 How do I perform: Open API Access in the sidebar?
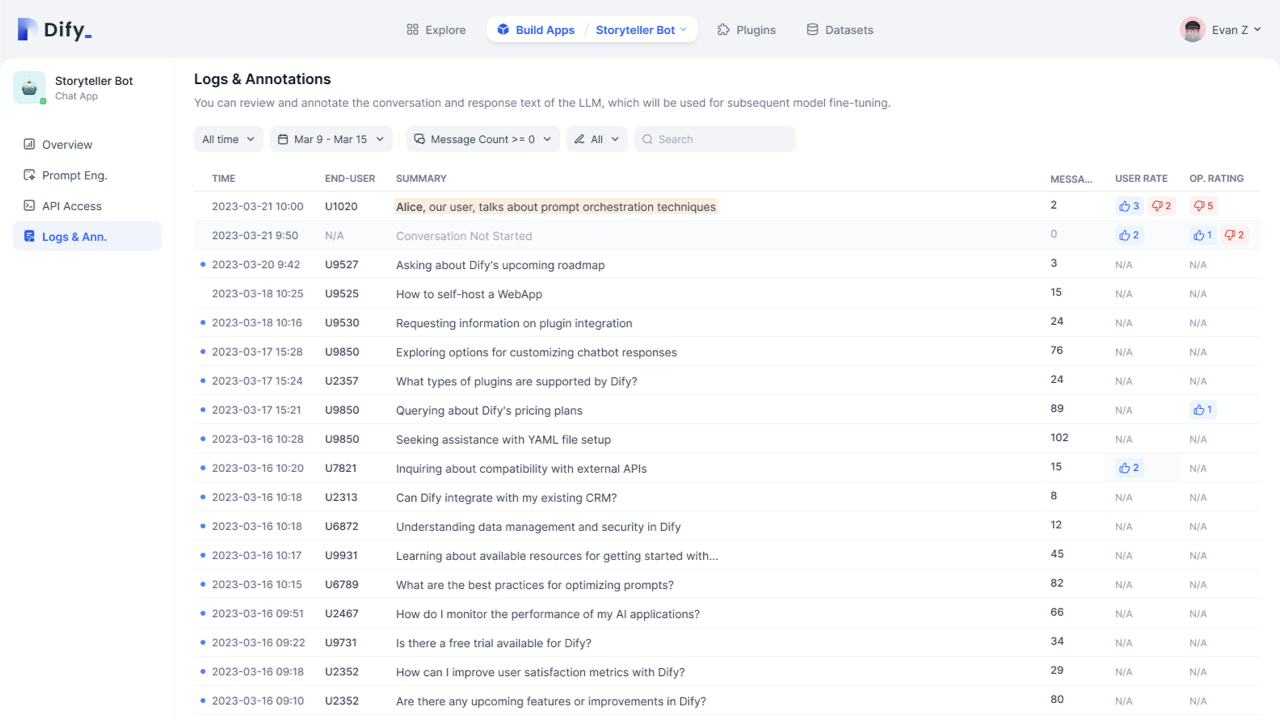click(71, 206)
